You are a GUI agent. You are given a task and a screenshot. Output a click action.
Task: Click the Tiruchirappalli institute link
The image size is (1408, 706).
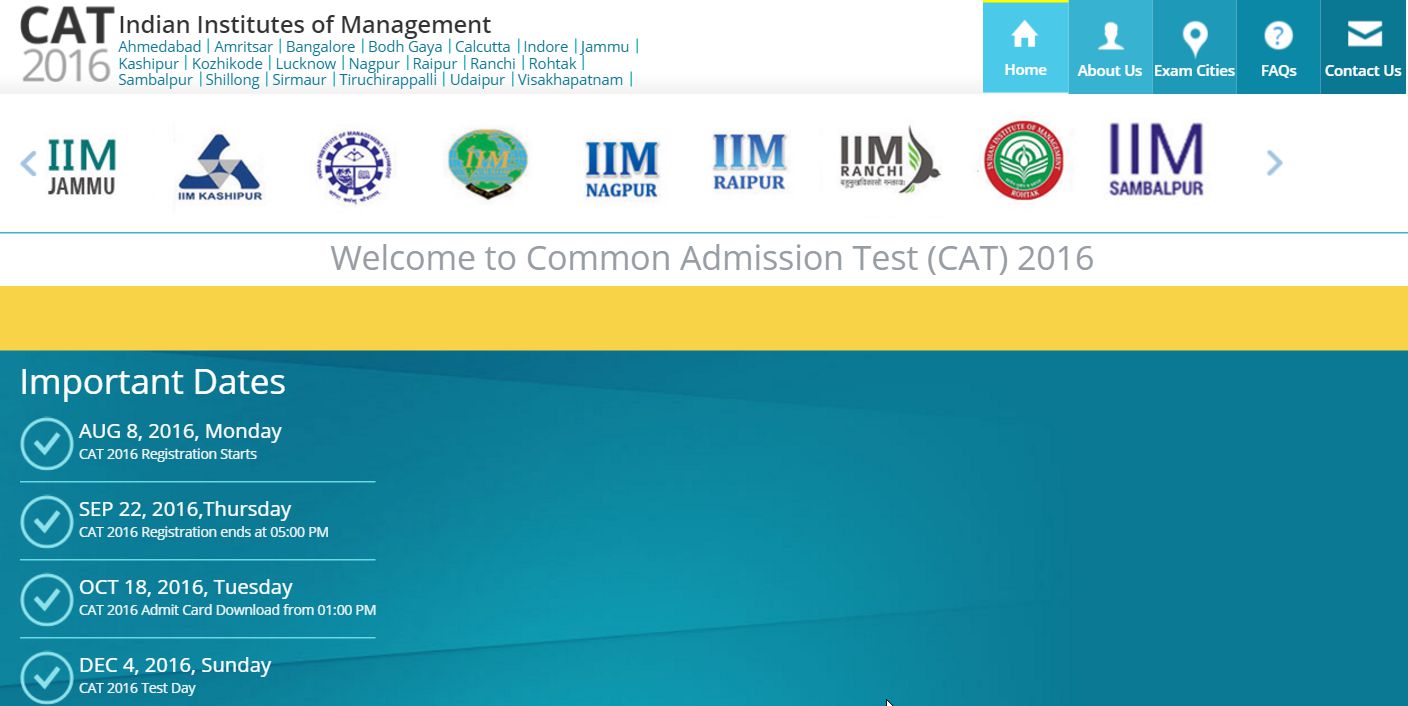pos(388,80)
